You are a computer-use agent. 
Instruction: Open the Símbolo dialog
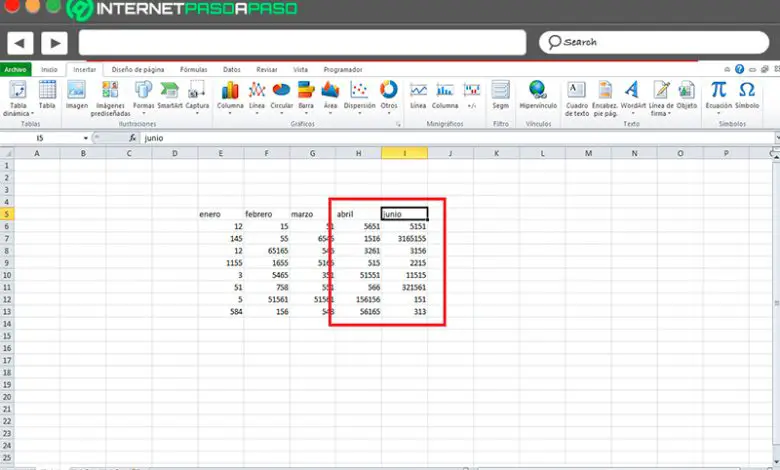(x=747, y=94)
